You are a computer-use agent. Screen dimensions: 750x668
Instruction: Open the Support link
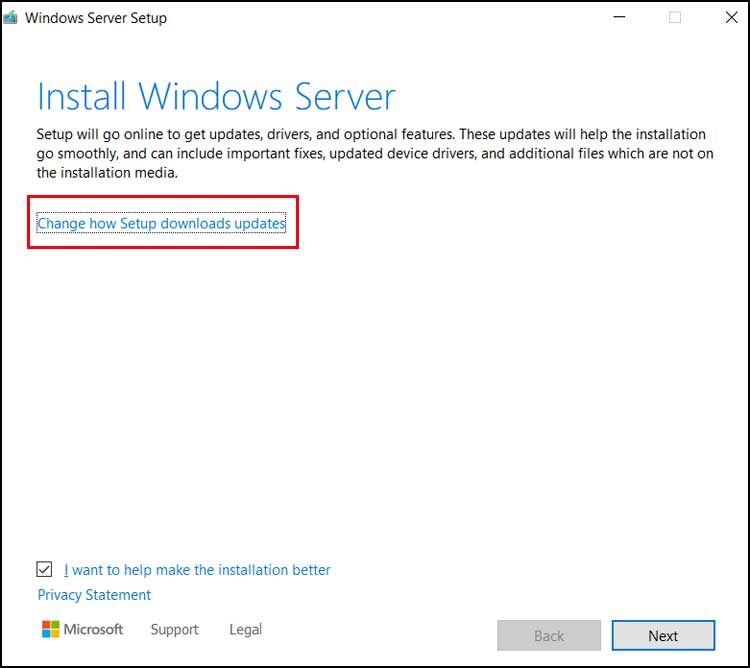[174, 630]
